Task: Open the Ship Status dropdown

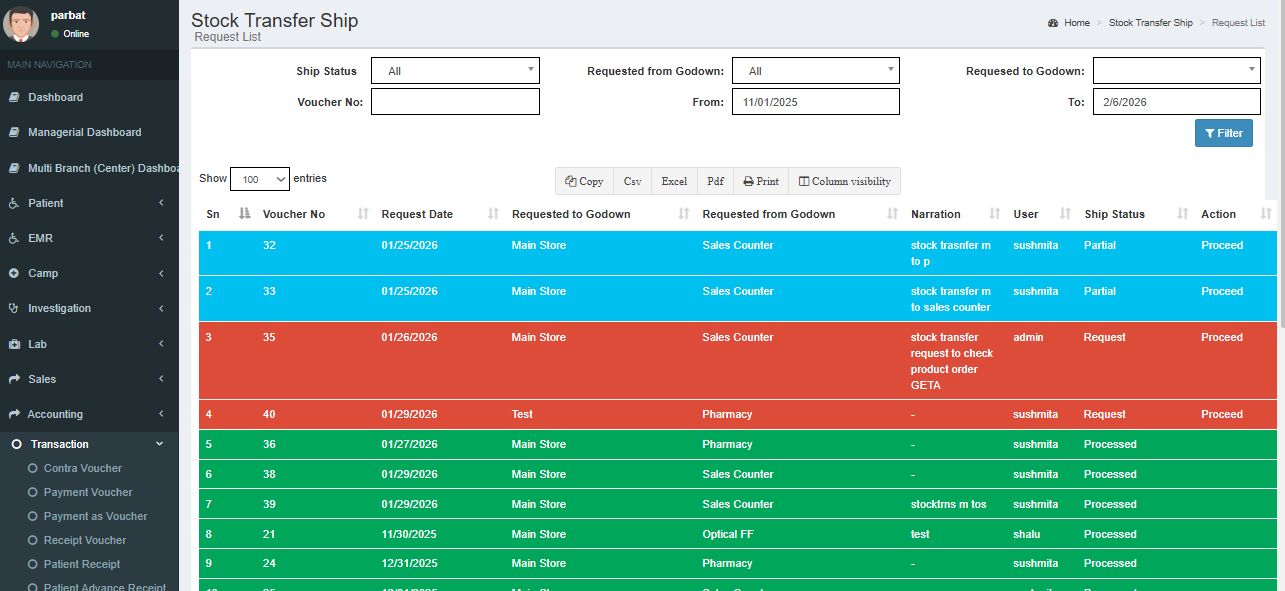Action: [455, 71]
